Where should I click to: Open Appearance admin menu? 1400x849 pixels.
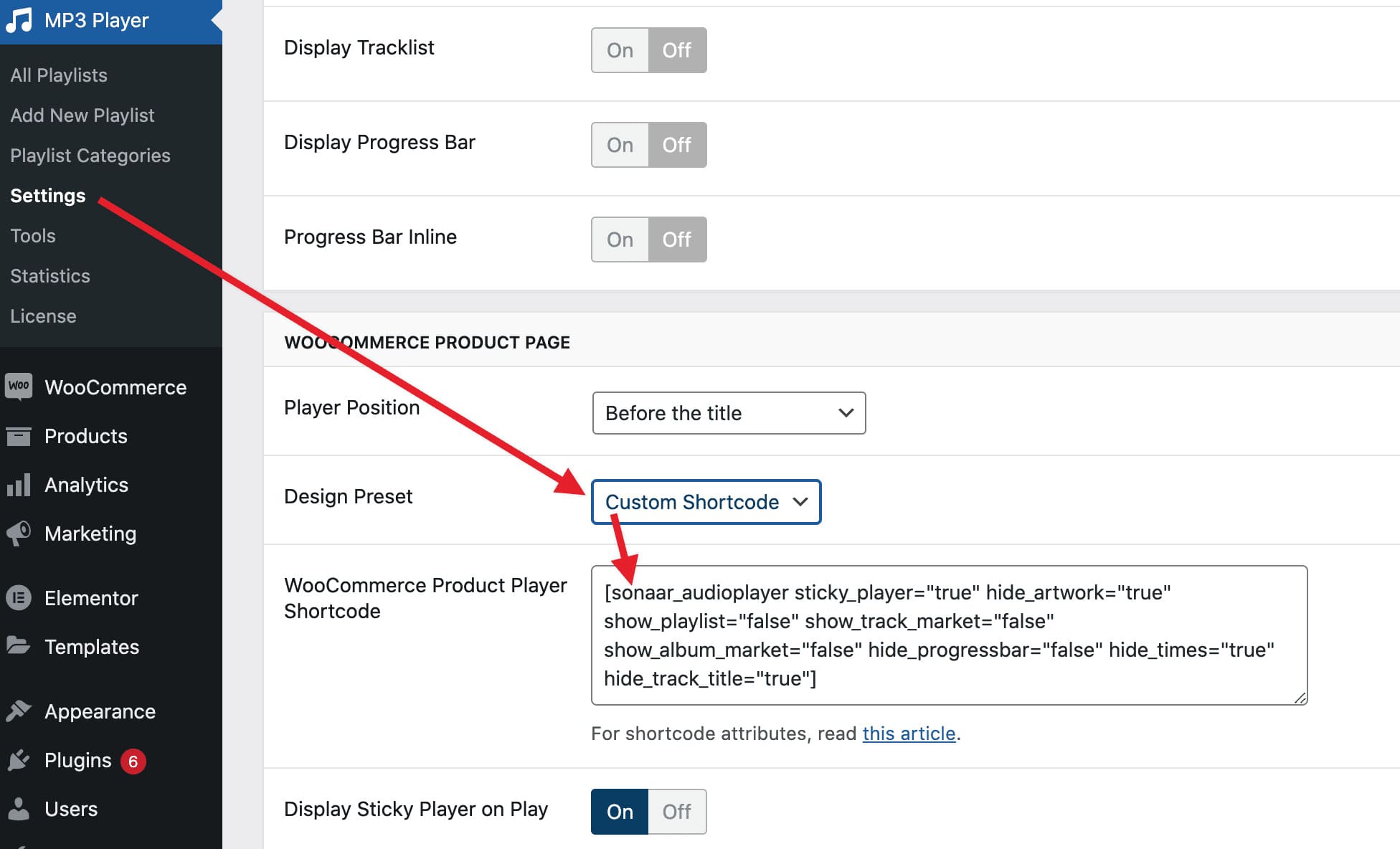click(x=111, y=711)
